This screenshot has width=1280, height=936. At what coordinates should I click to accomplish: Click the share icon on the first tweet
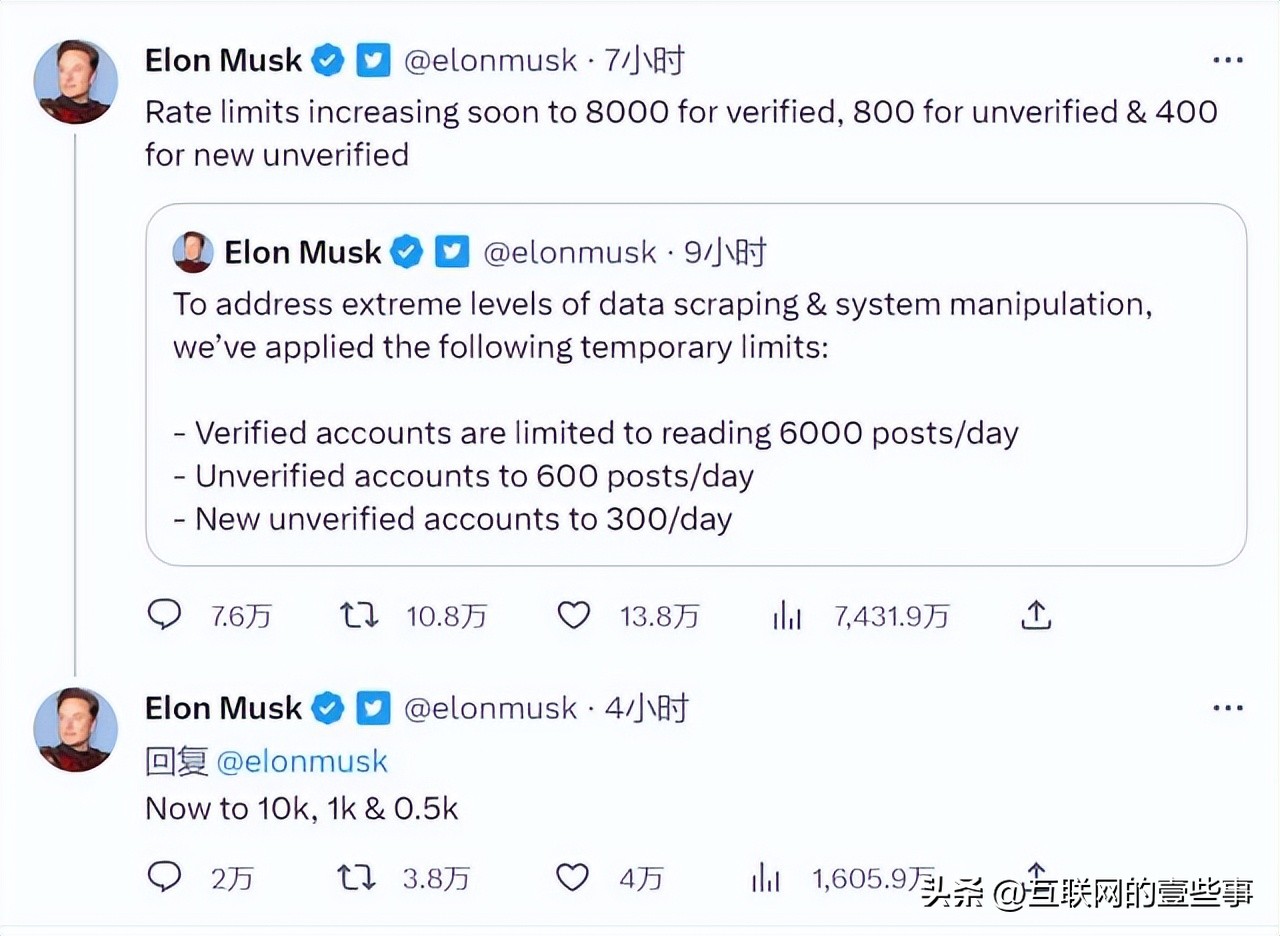[x=1036, y=615]
